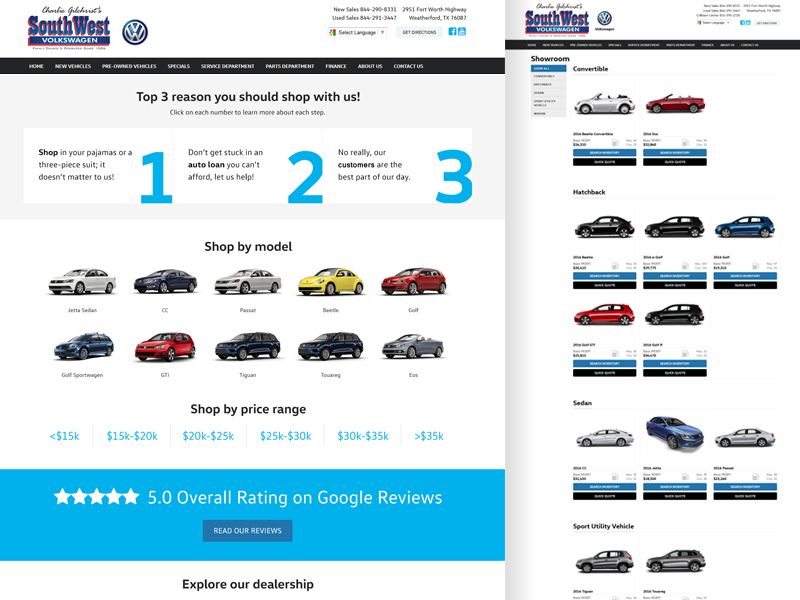Screen dimensions: 800x600
Task: Click the GET DIRECTIONS button on the left page
Action: 419,32
